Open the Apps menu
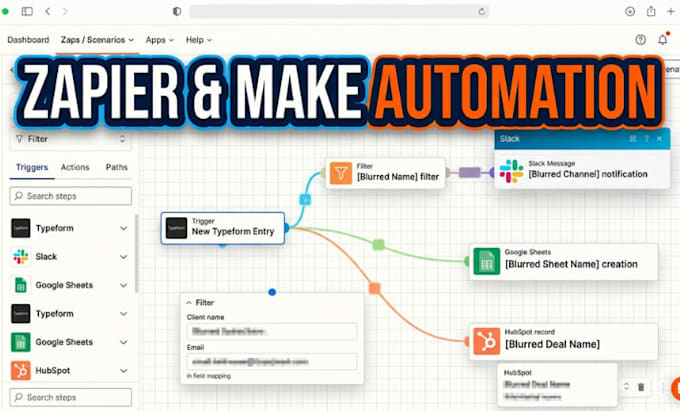The image size is (680, 411). point(160,40)
